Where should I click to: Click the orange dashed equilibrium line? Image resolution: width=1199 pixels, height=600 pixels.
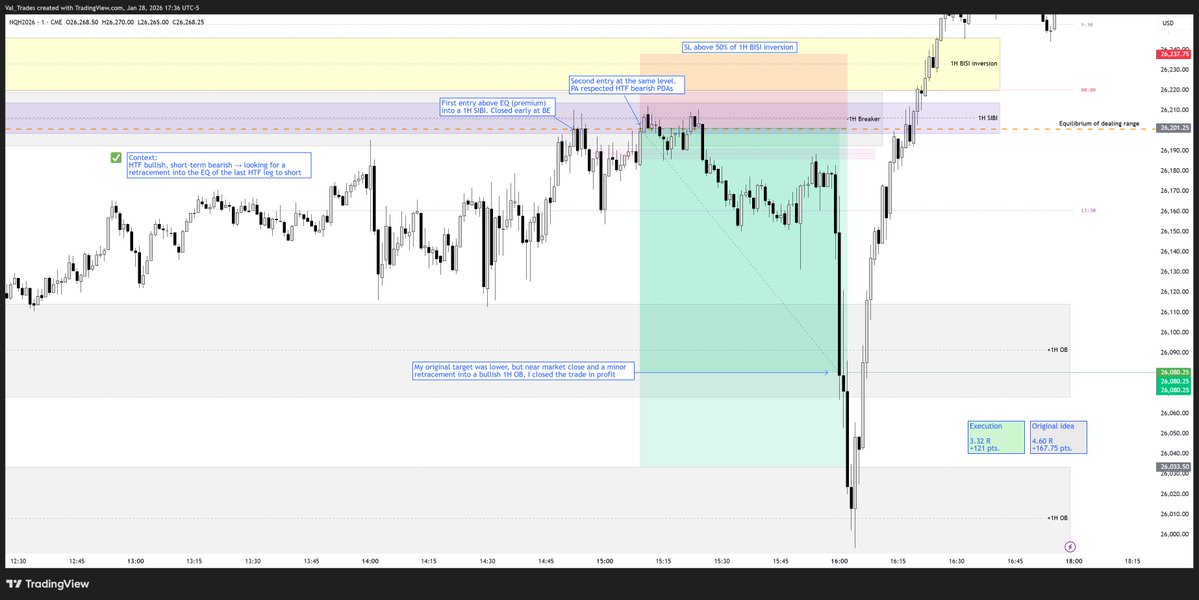[x=581, y=128]
